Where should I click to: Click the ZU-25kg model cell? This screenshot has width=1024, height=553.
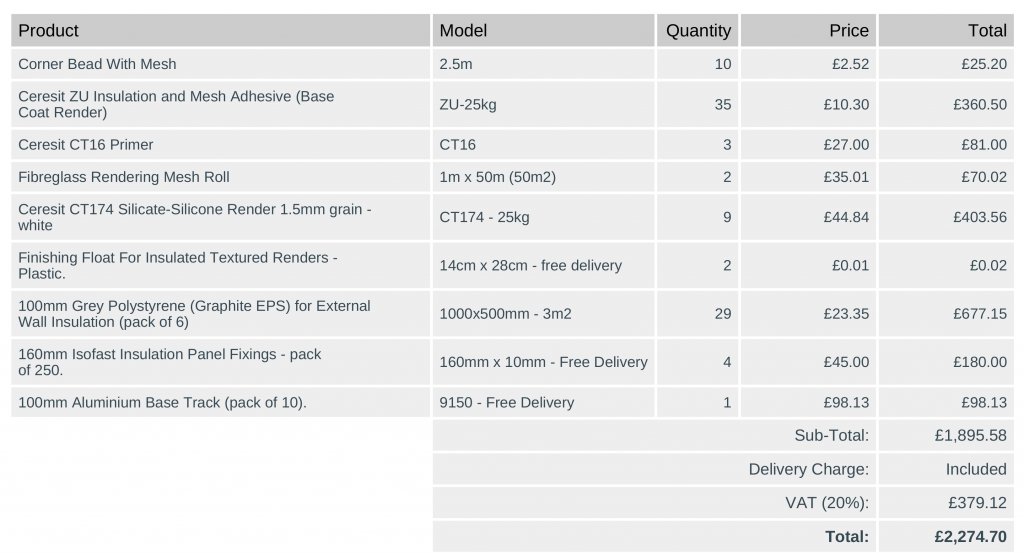[467, 104]
